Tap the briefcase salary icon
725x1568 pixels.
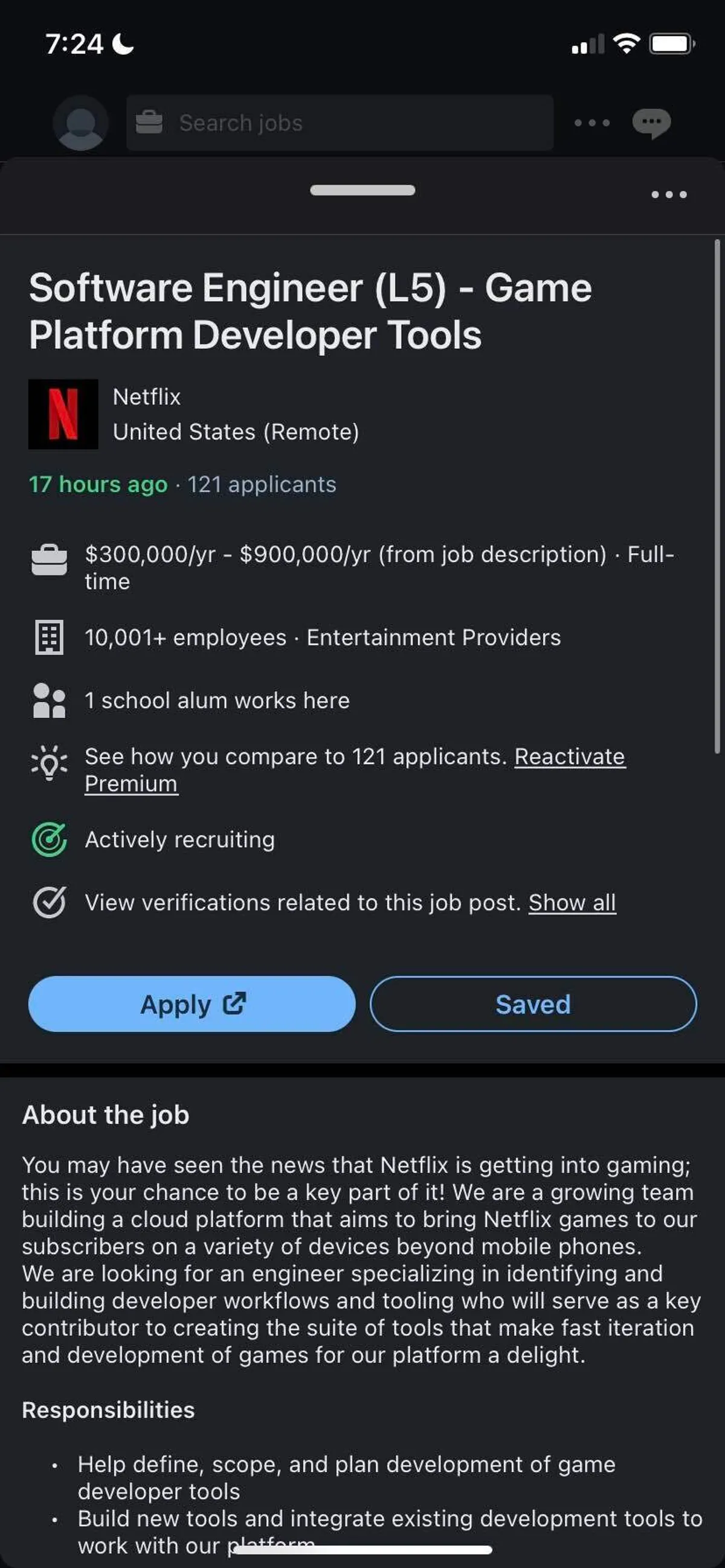tap(49, 560)
